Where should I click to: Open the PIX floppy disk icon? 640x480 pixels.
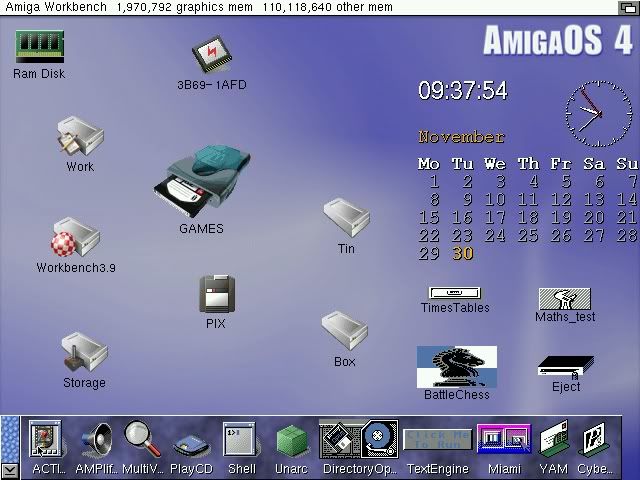pos(217,294)
